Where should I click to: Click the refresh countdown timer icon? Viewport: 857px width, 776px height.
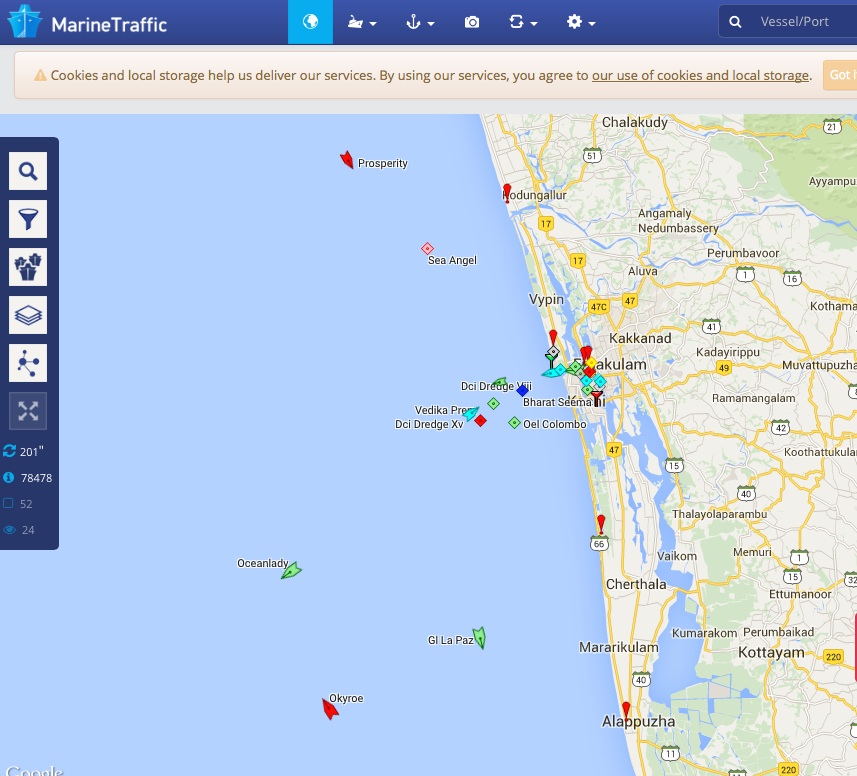10,451
